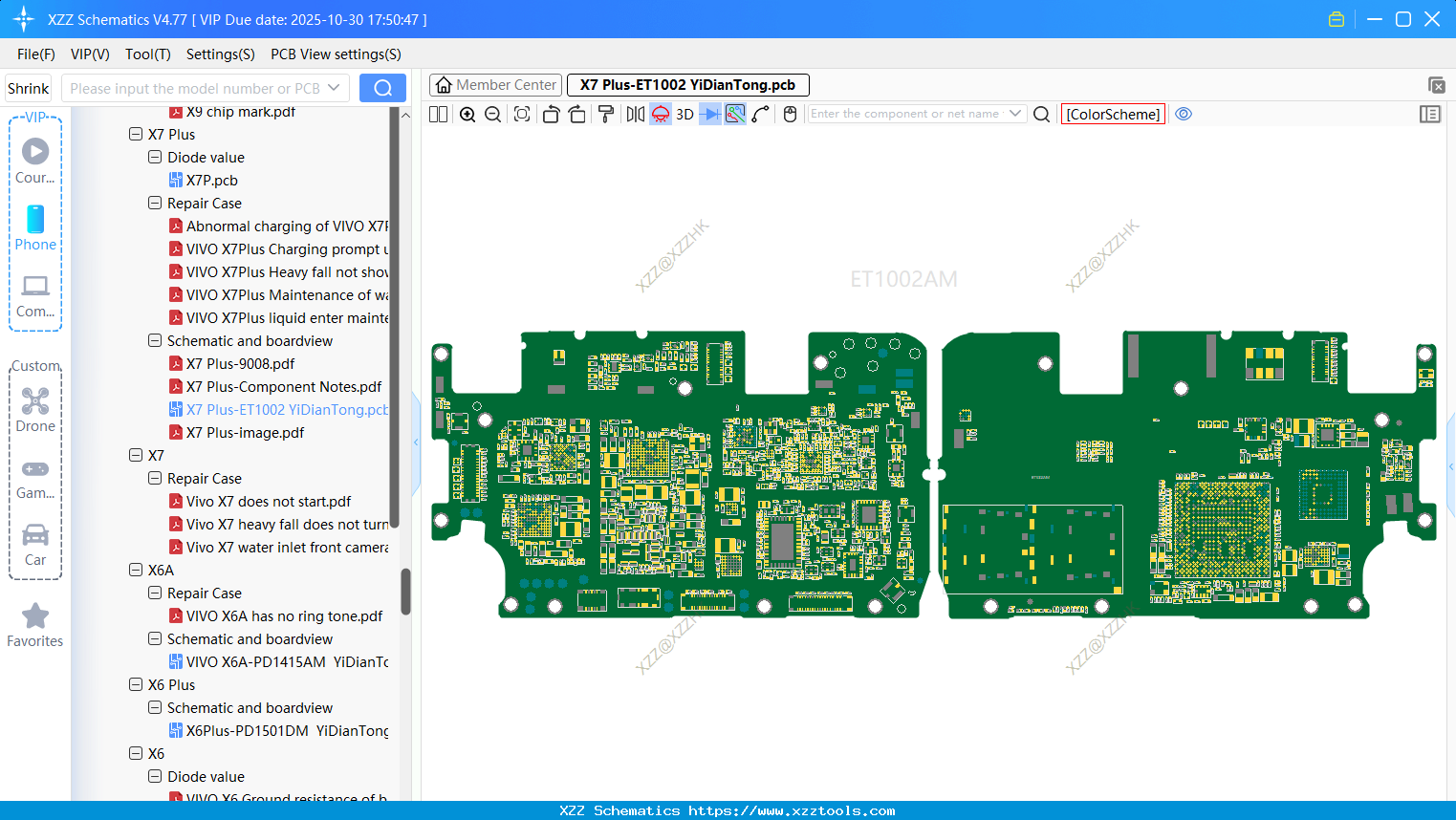Open the xzztools.com link in status bar
Image resolution: width=1456 pixels, height=820 pixels.
click(x=792, y=810)
